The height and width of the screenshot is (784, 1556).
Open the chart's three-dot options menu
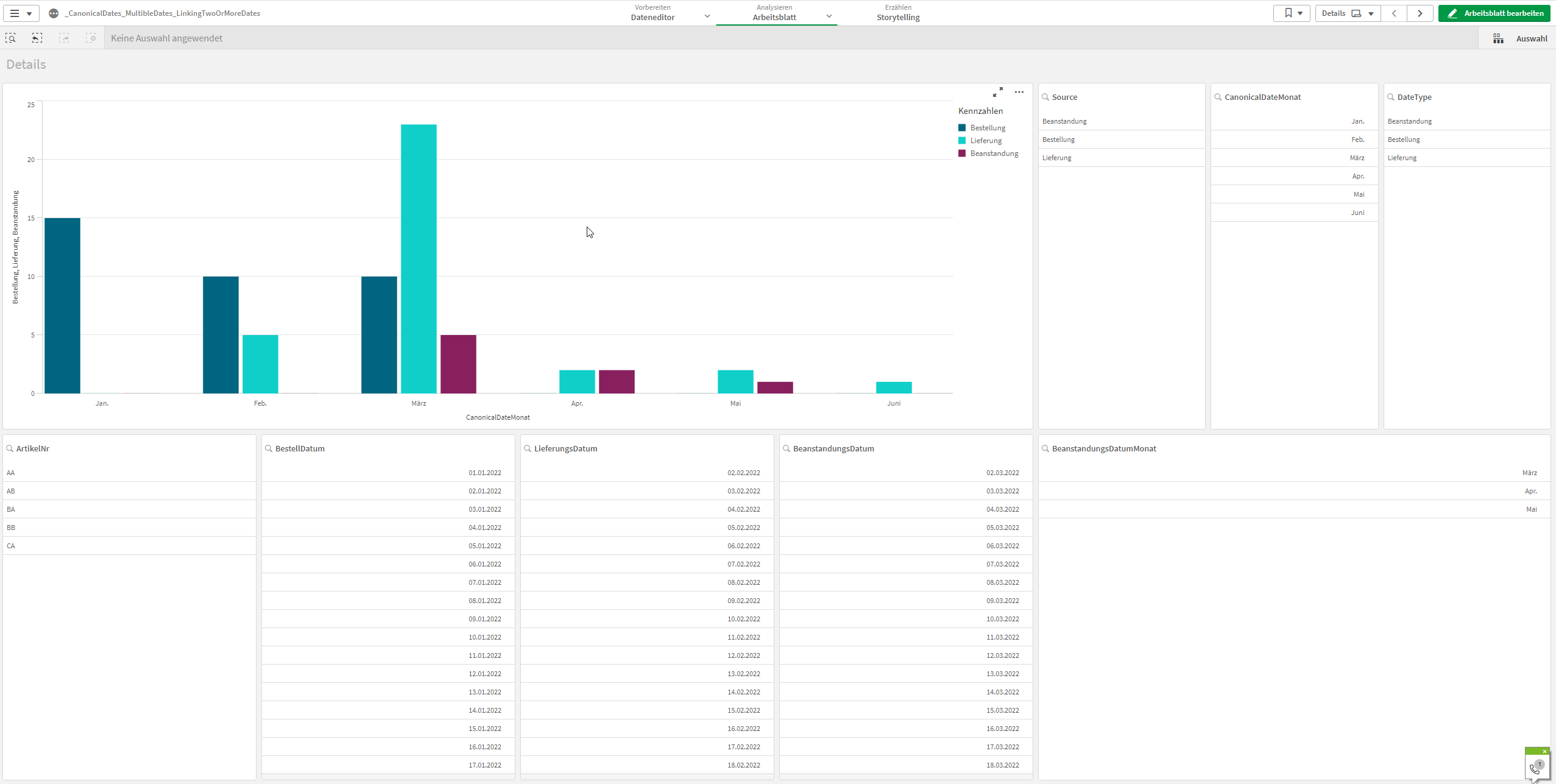point(1019,92)
